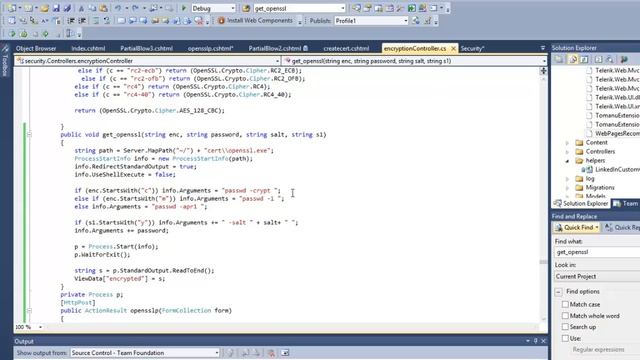
Task: Switch to the PartialBlow3.cshtml tab
Action: click(146, 49)
